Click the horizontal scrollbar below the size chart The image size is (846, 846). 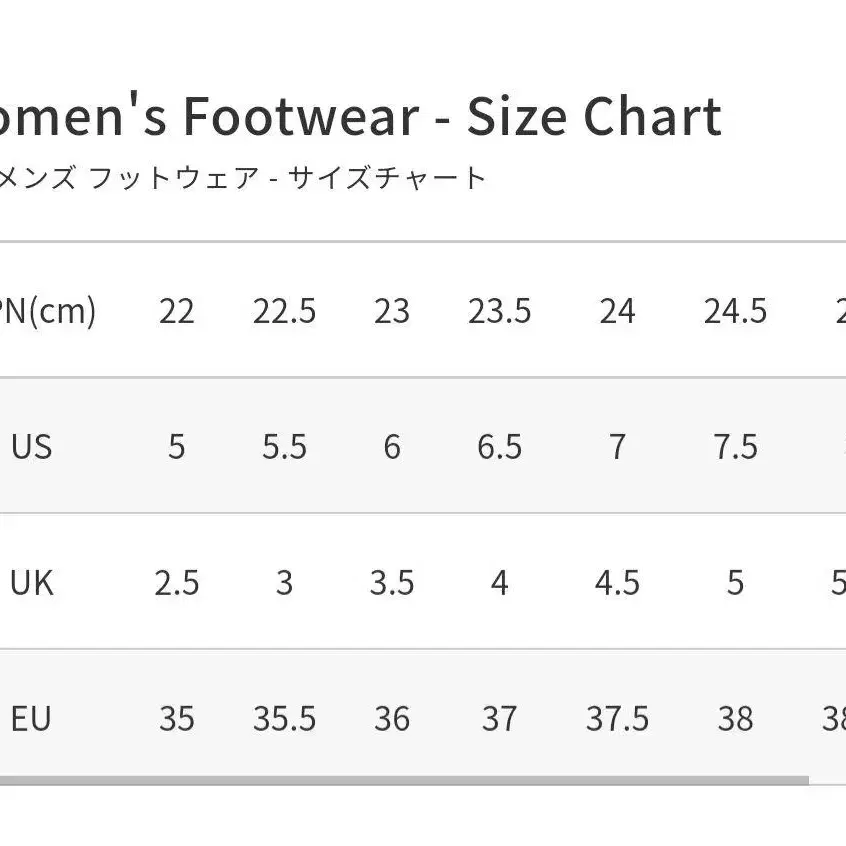pos(400,780)
